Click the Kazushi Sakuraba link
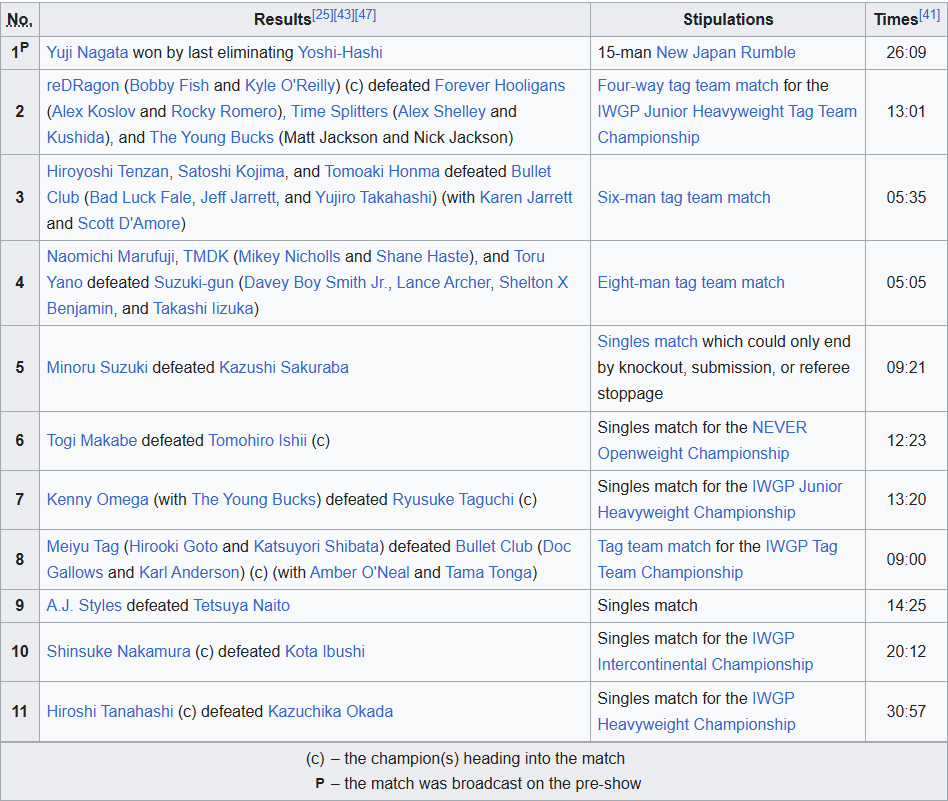The width and height of the screenshot is (948, 801). click(284, 368)
